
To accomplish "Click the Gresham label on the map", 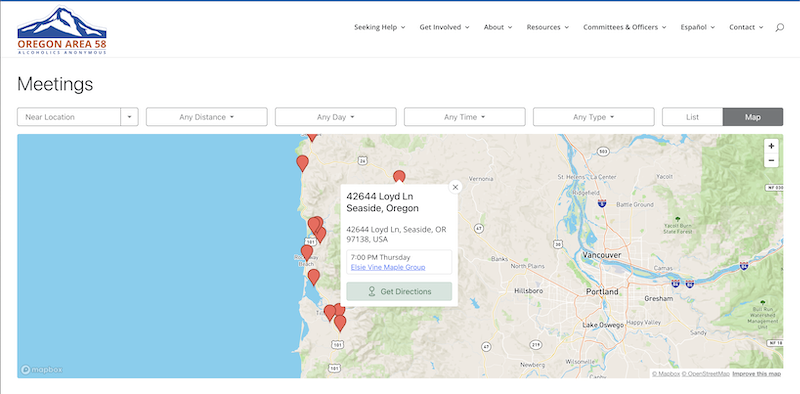I will coord(658,298).
